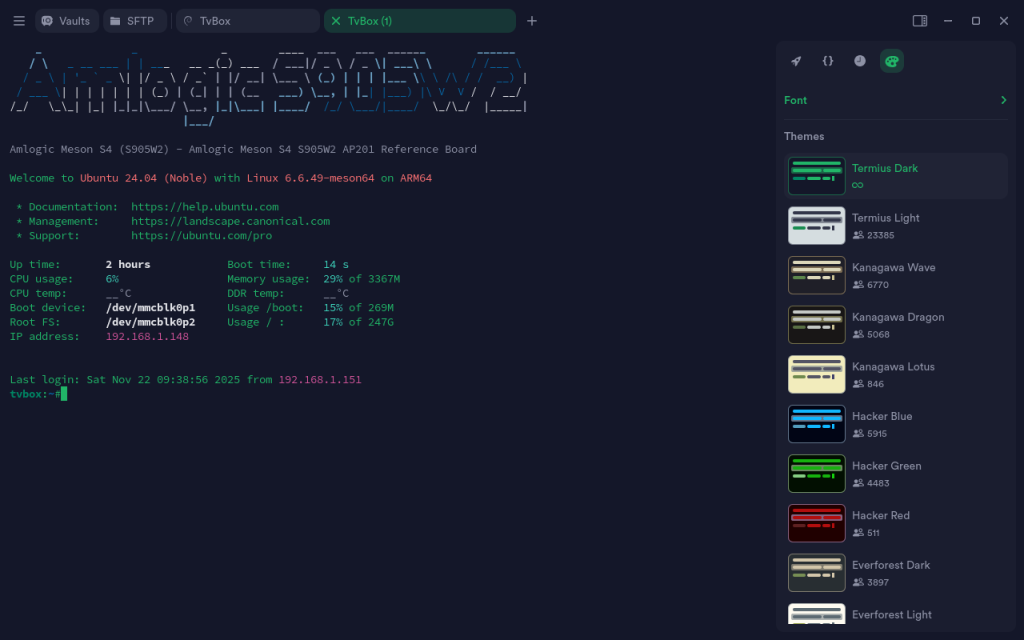Viewport: 1024px width, 640px height.
Task: Open the snippets curly braces panel
Action: [828, 61]
